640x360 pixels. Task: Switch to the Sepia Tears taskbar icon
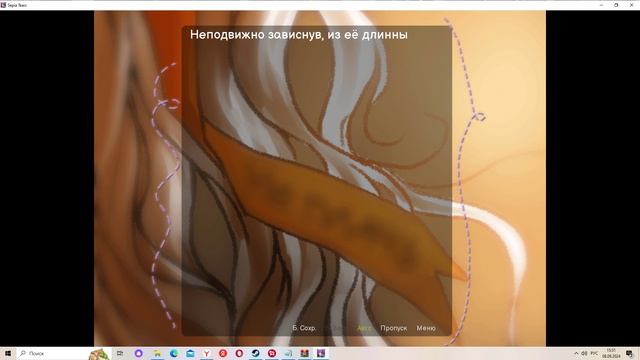pyautogui.click(x=321, y=353)
